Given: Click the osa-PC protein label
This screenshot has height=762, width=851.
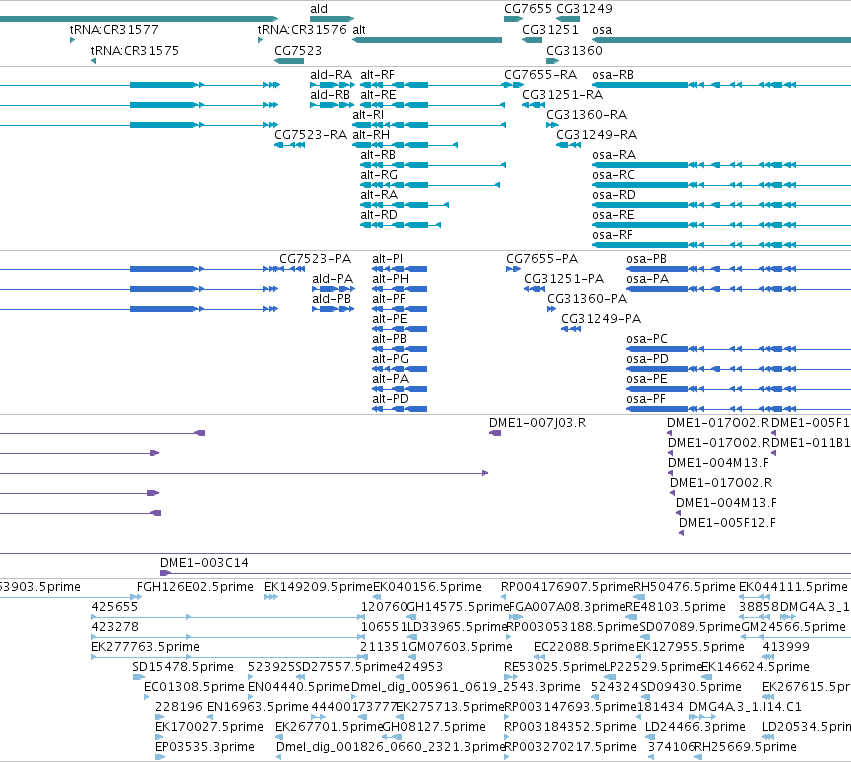Looking at the screenshot, I should coord(647,339).
